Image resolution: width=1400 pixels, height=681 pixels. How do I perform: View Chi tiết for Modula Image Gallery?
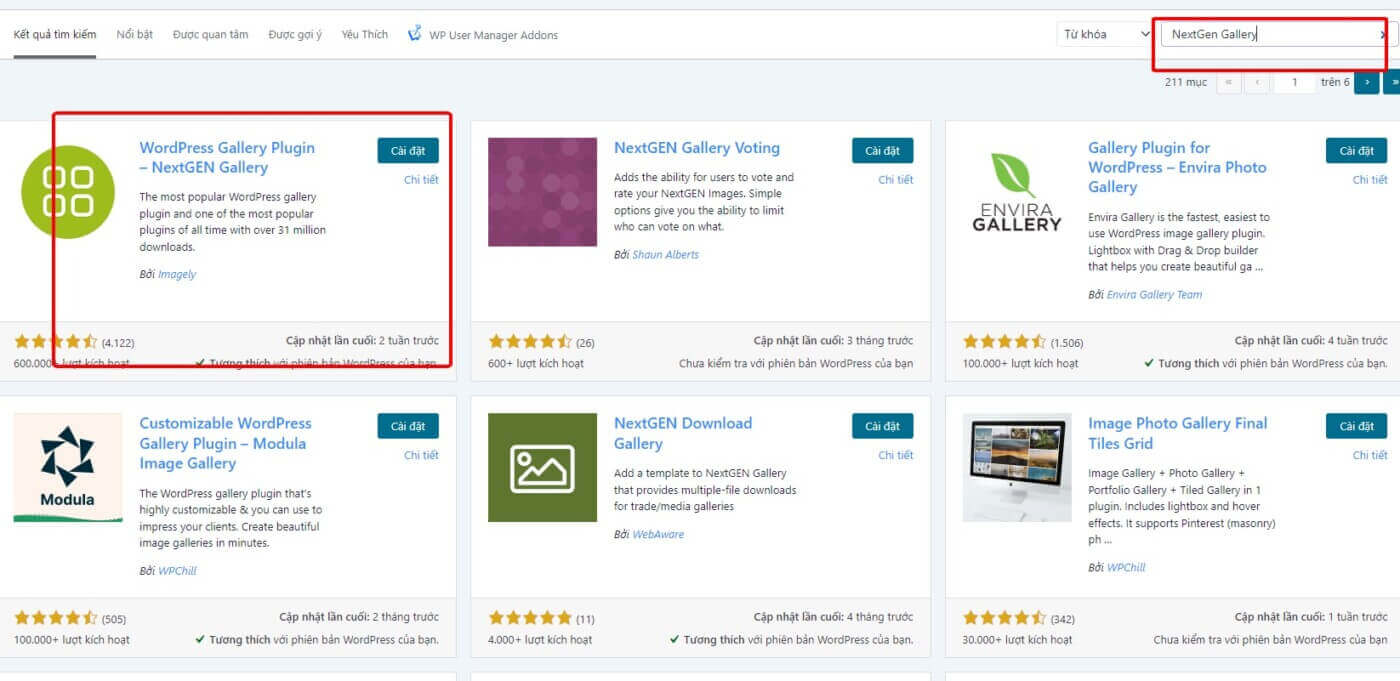tap(421, 455)
